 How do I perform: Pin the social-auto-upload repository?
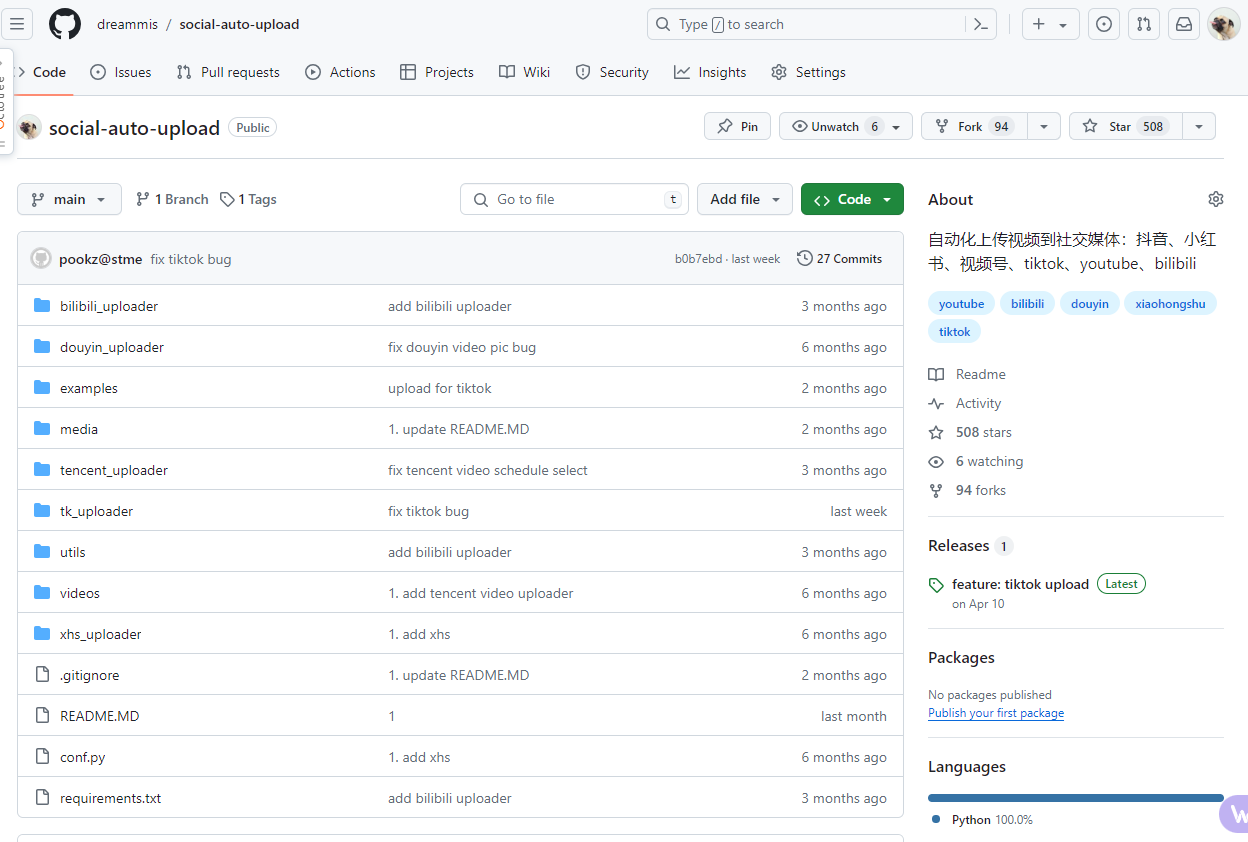pos(738,126)
